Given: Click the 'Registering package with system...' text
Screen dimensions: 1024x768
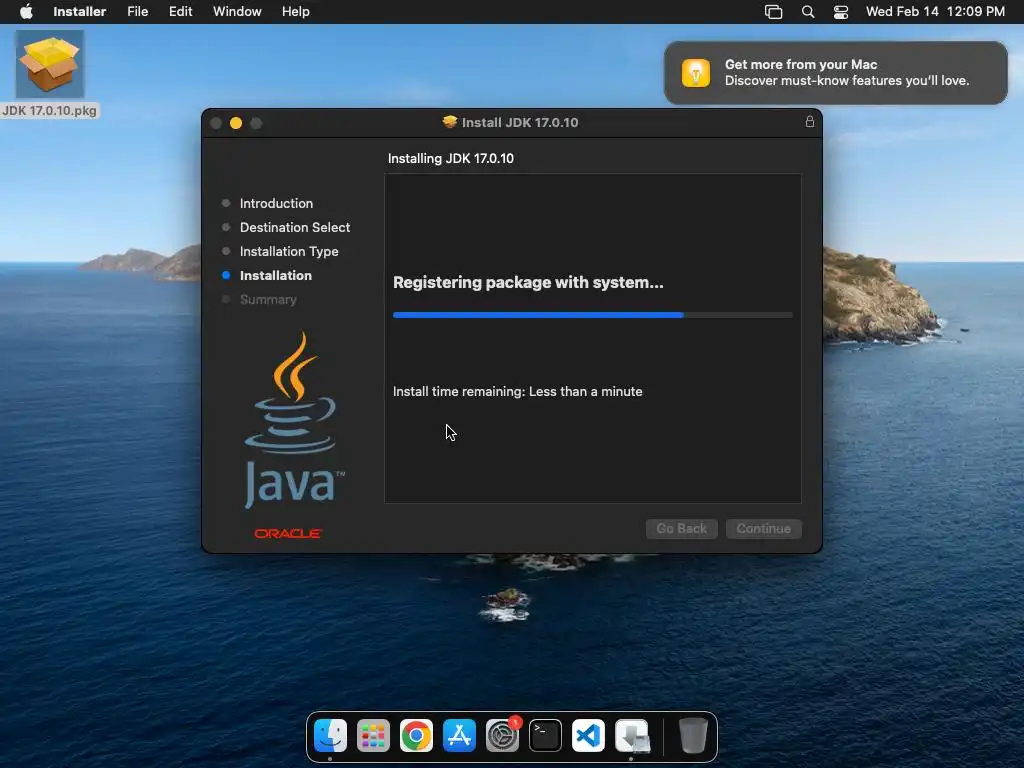Looking at the screenshot, I should tap(528, 282).
